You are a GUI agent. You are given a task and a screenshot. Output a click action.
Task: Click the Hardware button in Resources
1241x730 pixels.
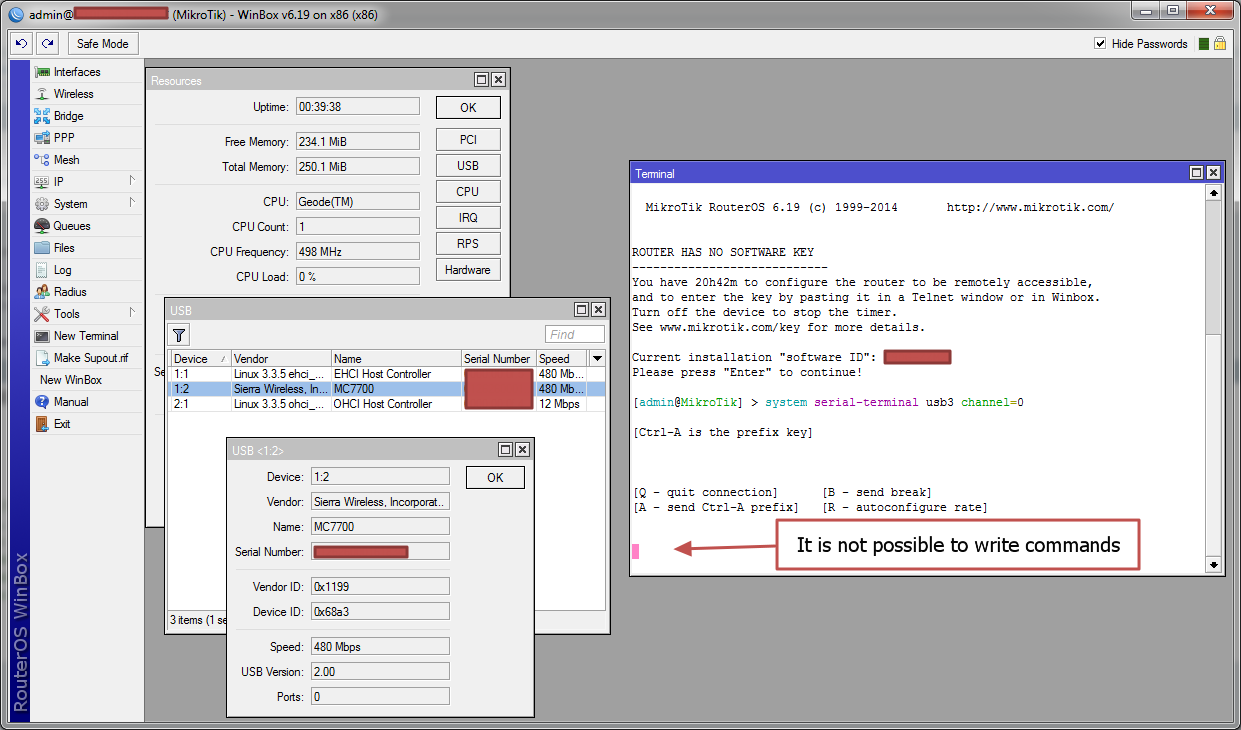[468, 270]
